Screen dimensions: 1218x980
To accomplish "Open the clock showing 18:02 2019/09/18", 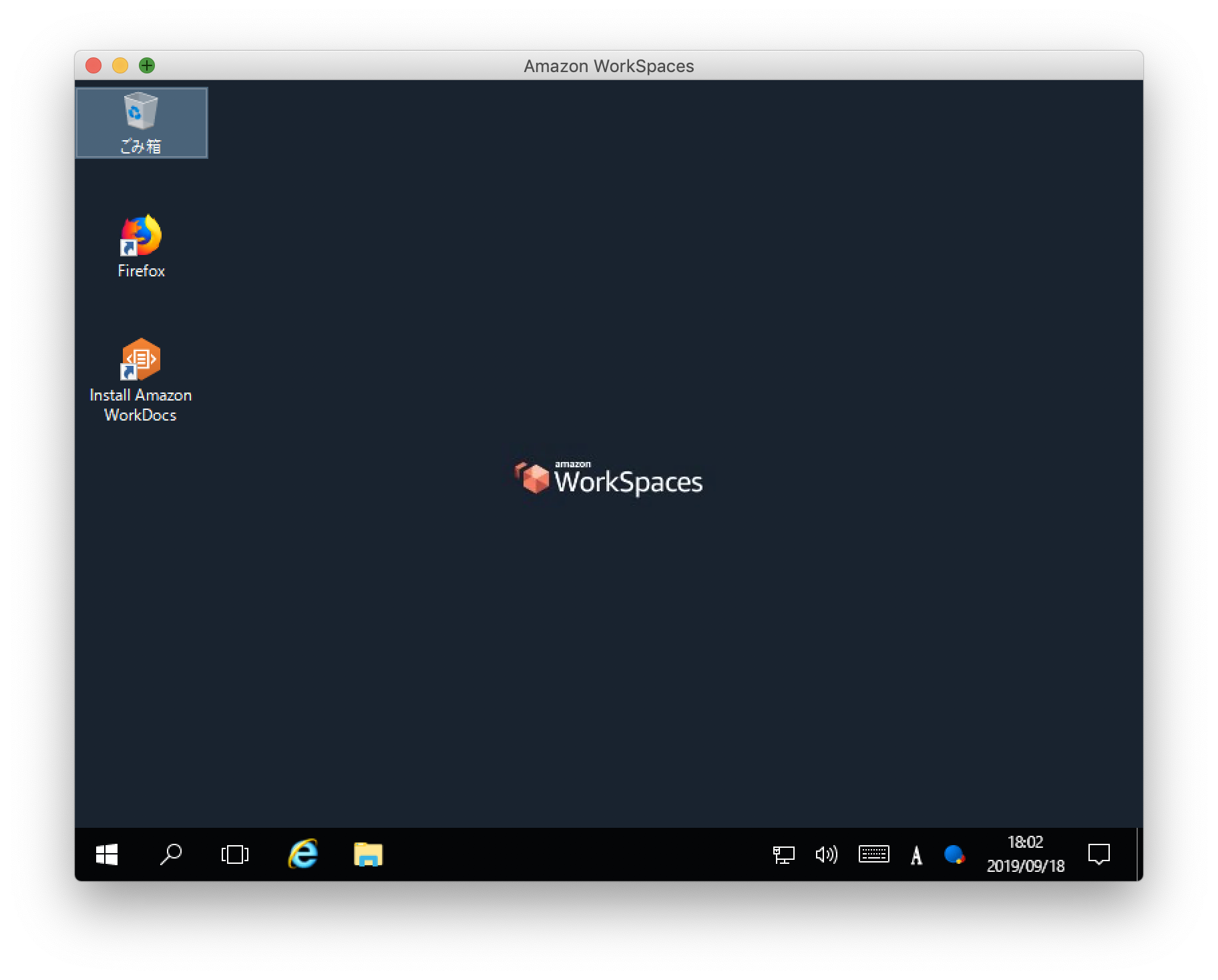I will click(1026, 854).
